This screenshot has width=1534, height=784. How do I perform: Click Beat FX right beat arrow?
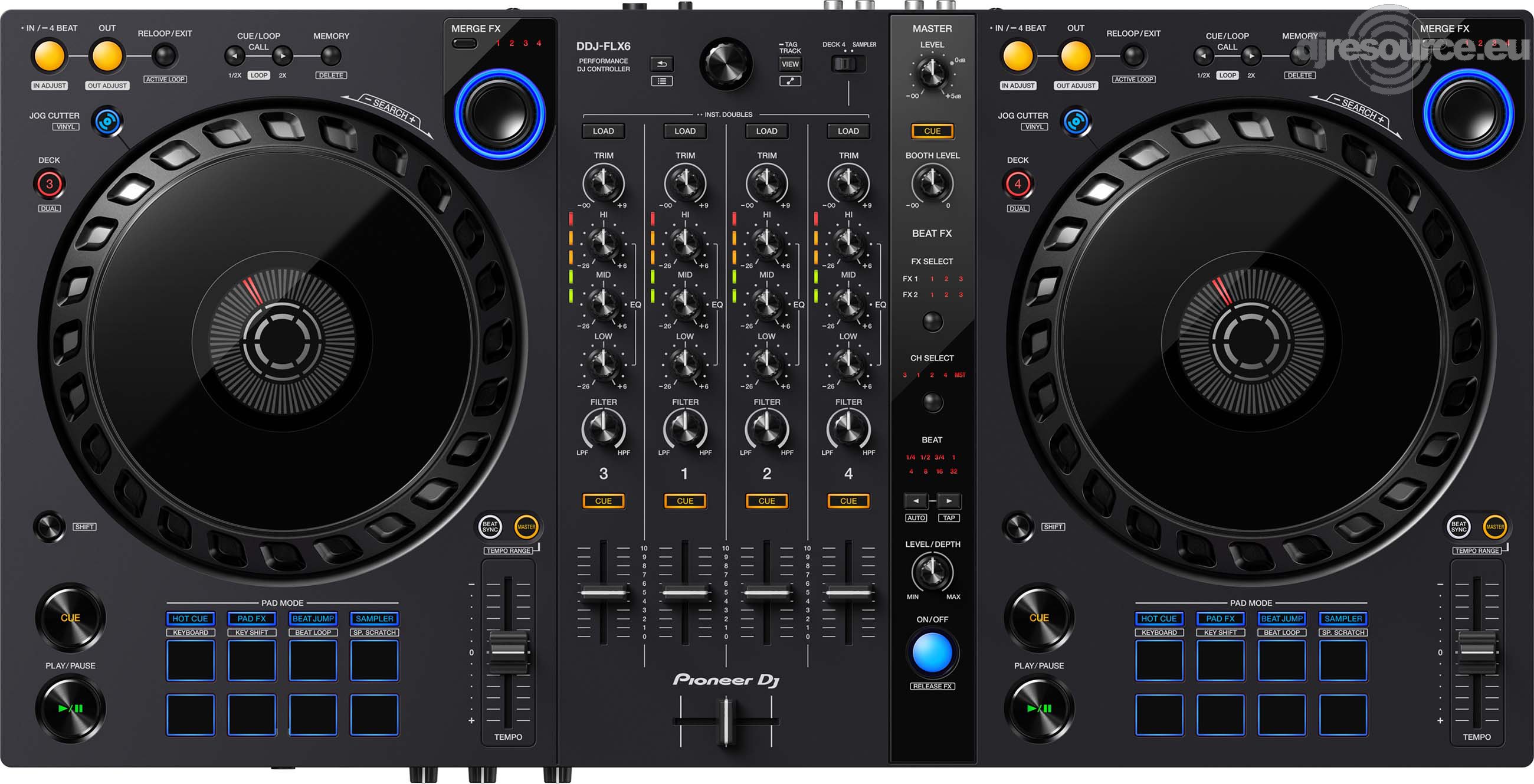[949, 501]
